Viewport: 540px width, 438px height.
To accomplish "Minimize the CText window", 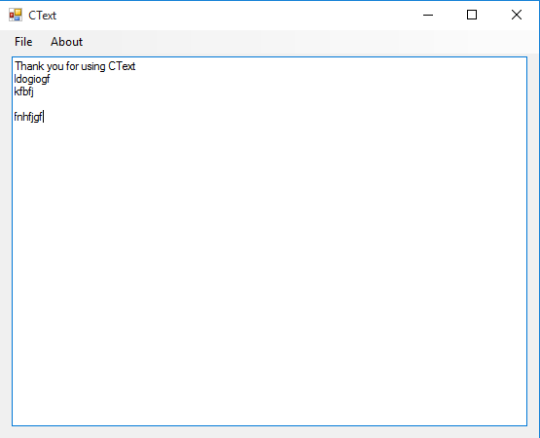I will click(428, 15).
